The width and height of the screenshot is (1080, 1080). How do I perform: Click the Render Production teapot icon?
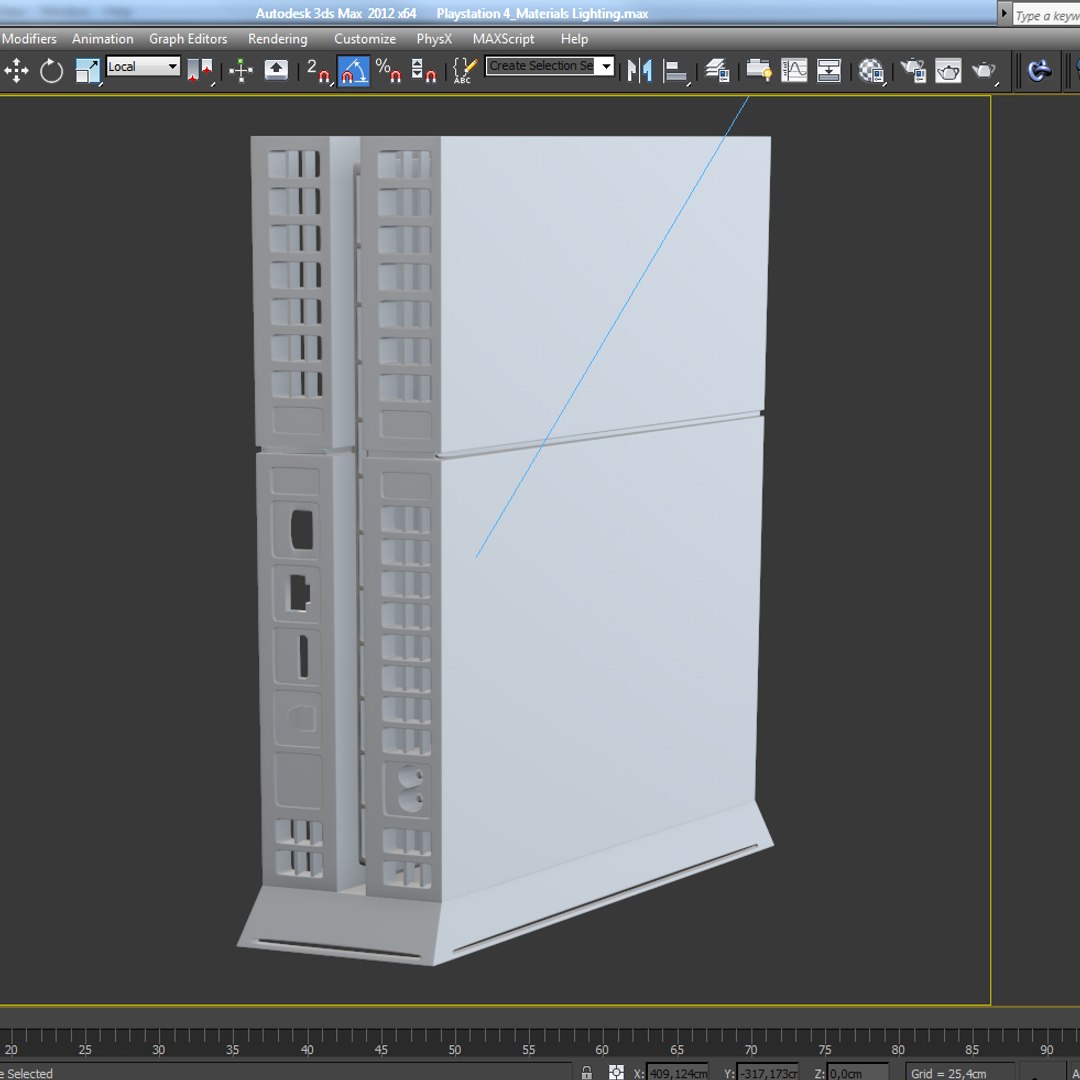984,71
